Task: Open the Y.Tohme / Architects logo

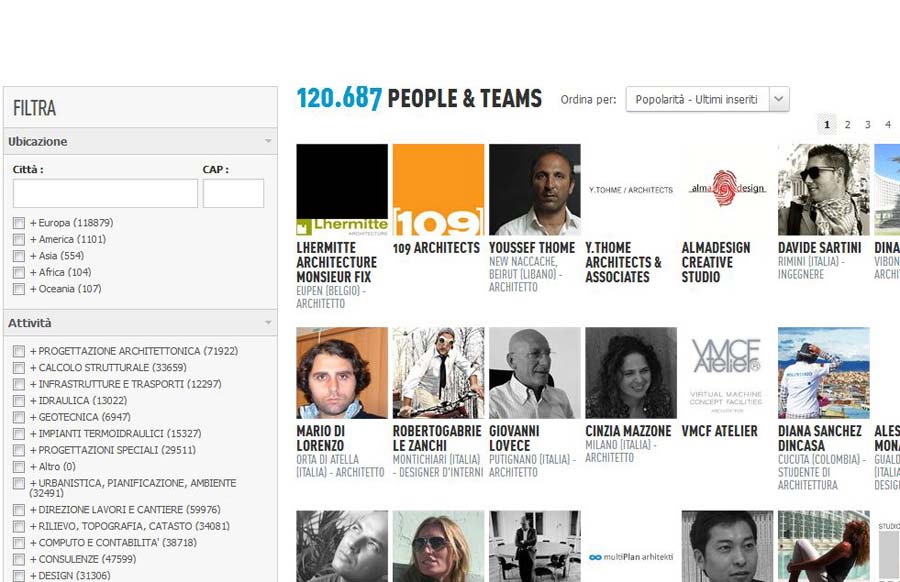Action: (x=631, y=189)
